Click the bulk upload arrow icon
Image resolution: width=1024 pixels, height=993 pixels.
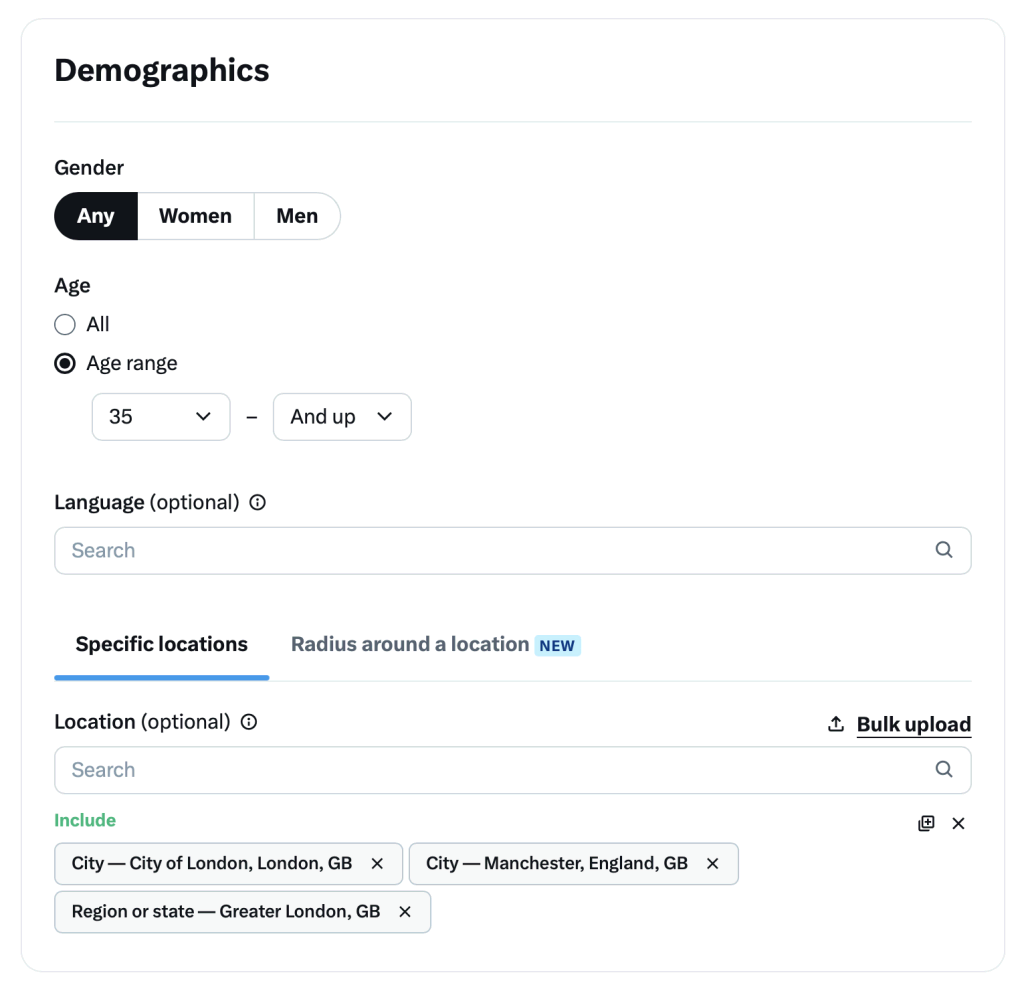point(836,724)
